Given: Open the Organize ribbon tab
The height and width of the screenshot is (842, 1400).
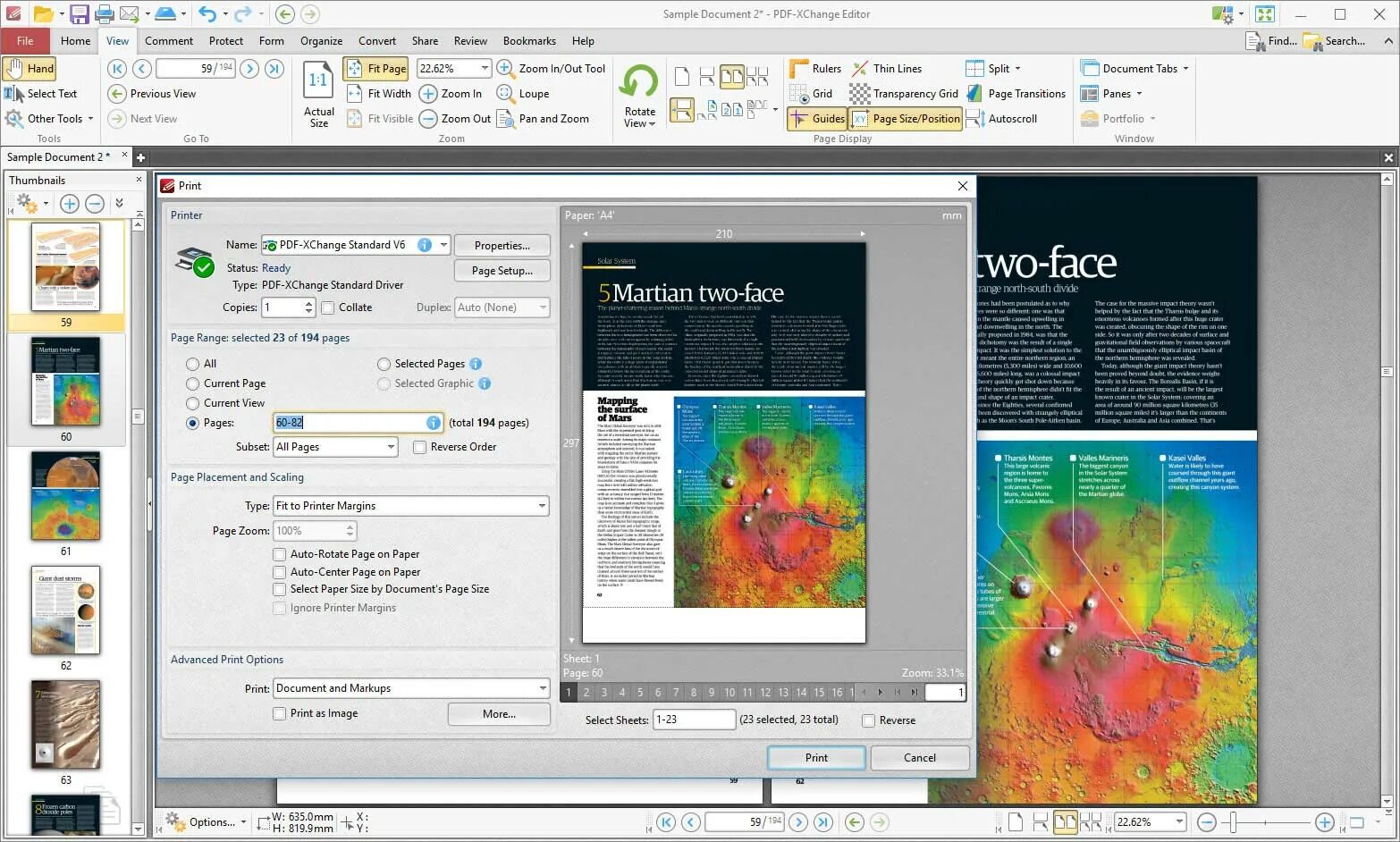Looking at the screenshot, I should click(322, 40).
